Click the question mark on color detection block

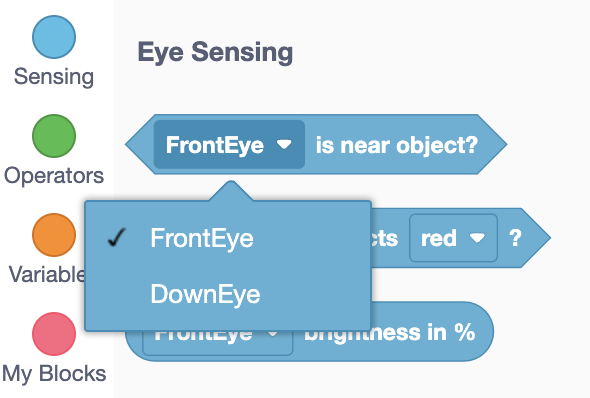click(515, 238)
